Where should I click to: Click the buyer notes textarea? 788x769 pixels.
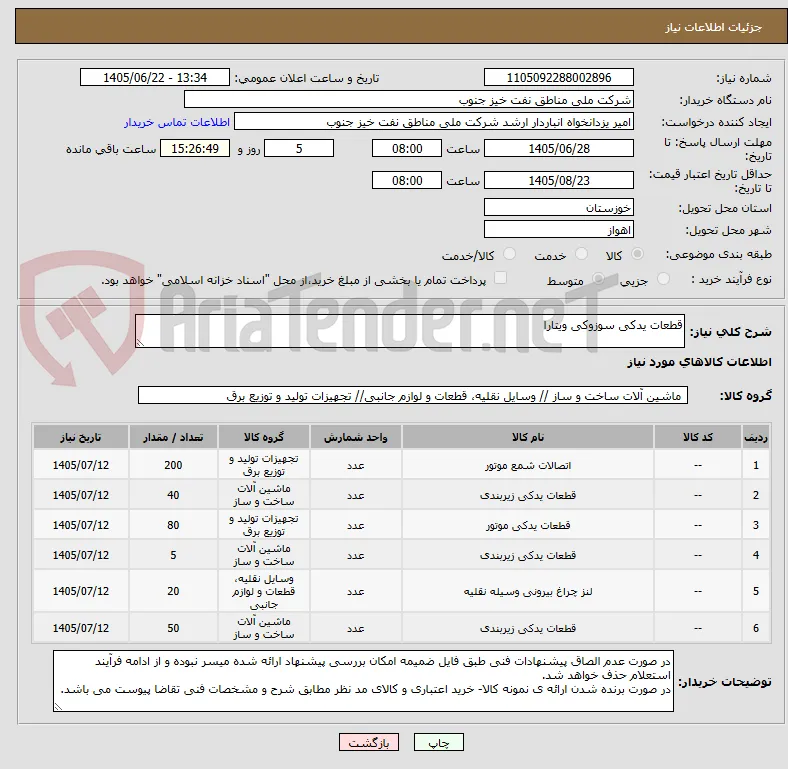[x=363, y=681]
